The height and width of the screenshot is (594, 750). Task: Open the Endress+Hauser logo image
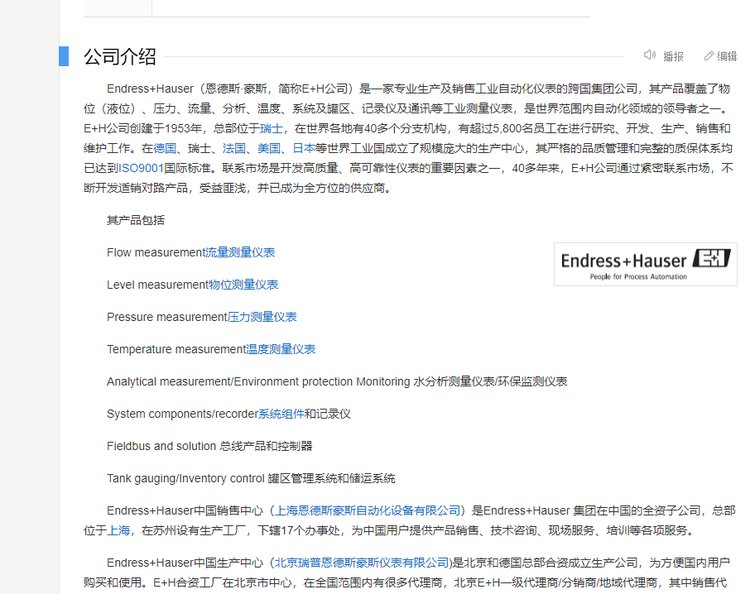click(645, 264)
